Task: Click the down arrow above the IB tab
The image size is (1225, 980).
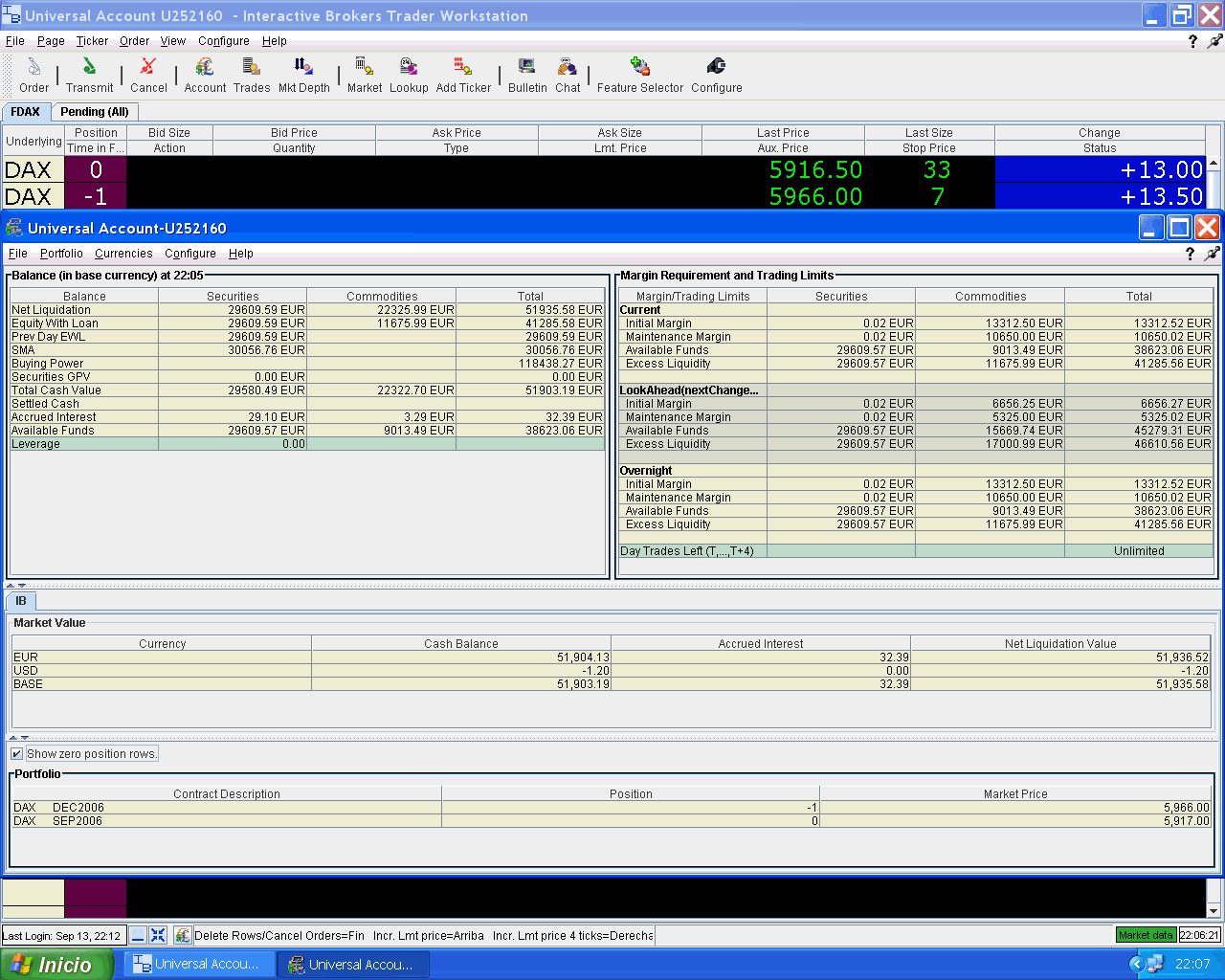Action: 22,585
